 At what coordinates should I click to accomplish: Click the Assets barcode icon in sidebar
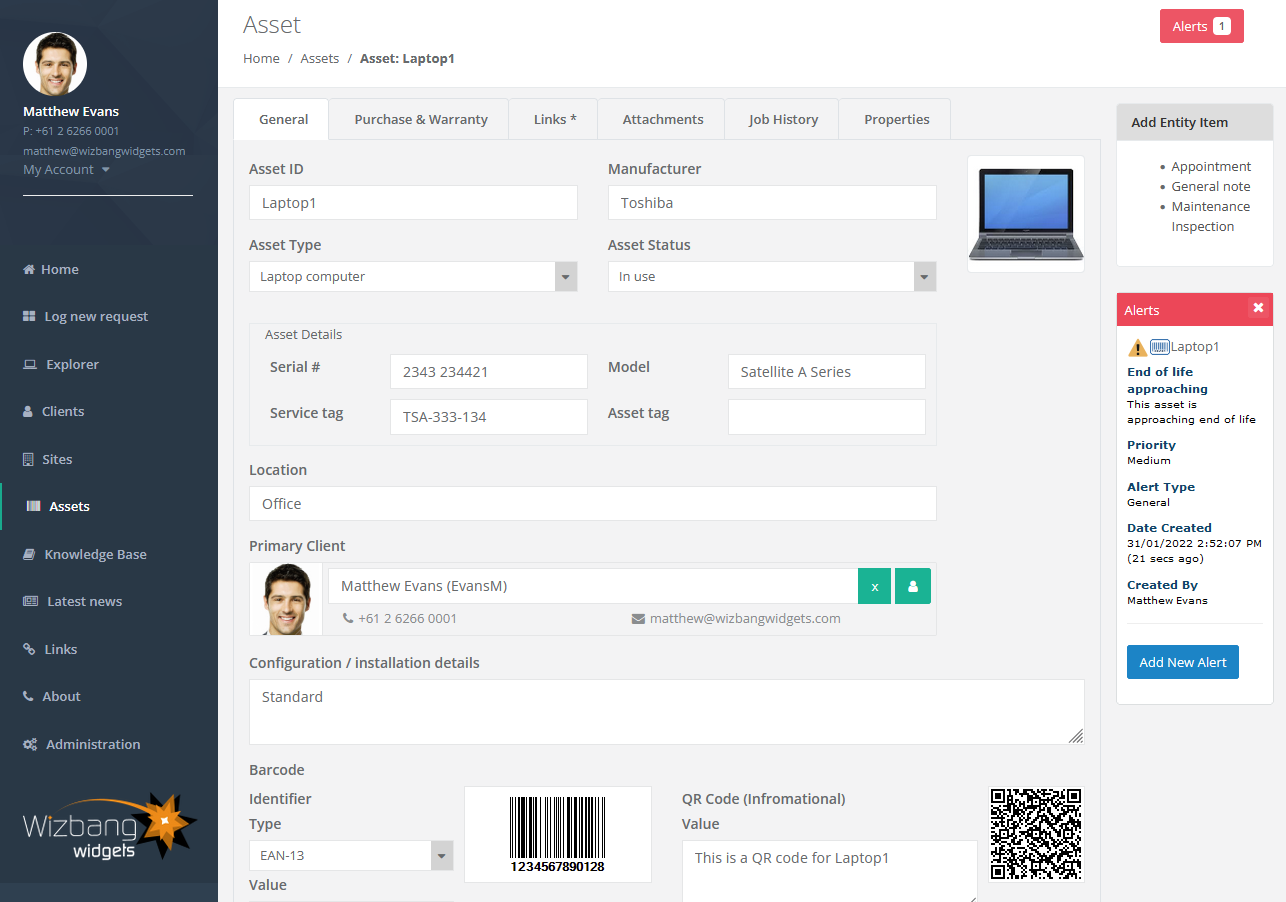click(34, 506)
